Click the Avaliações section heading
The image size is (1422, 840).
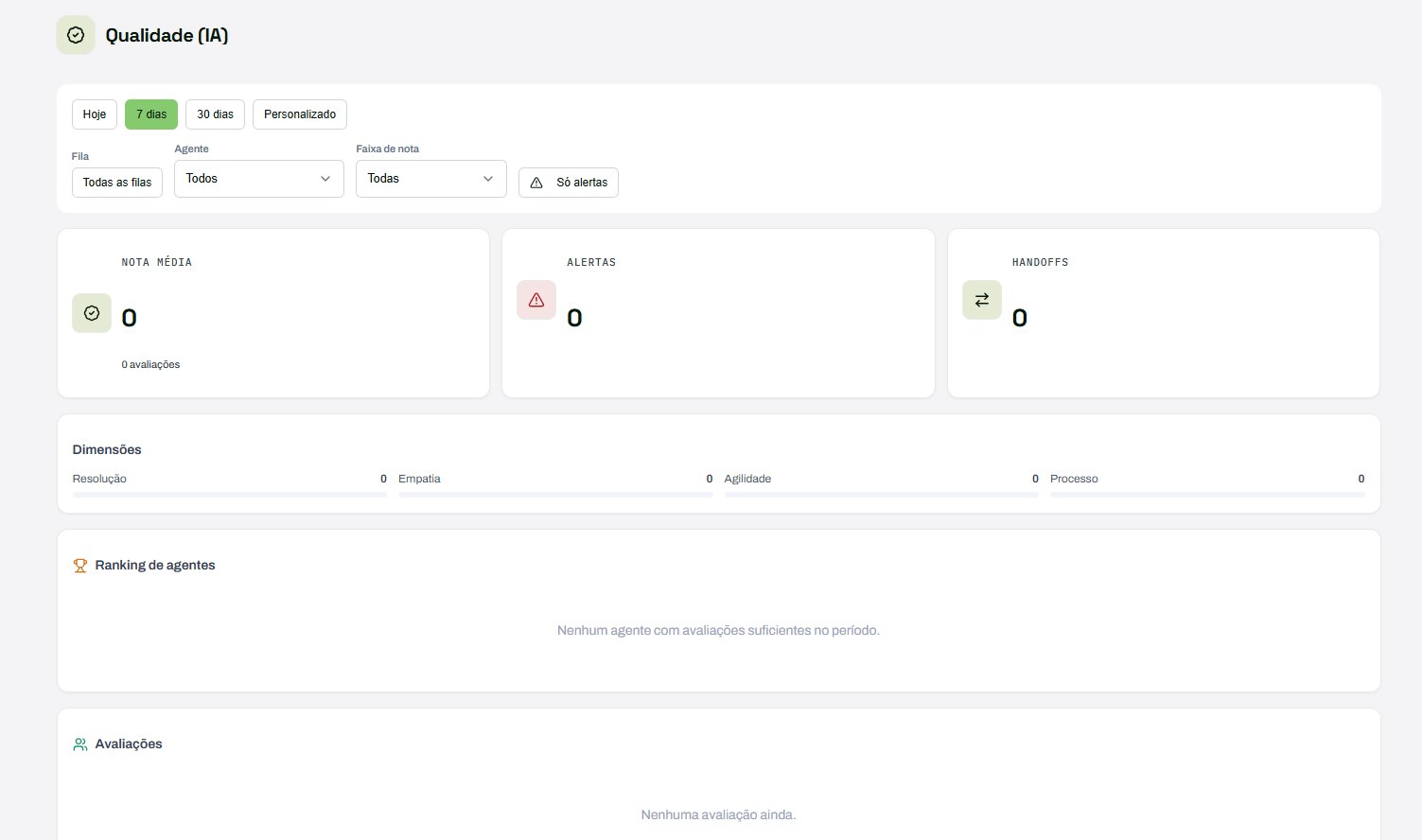[x=129, y=744]
